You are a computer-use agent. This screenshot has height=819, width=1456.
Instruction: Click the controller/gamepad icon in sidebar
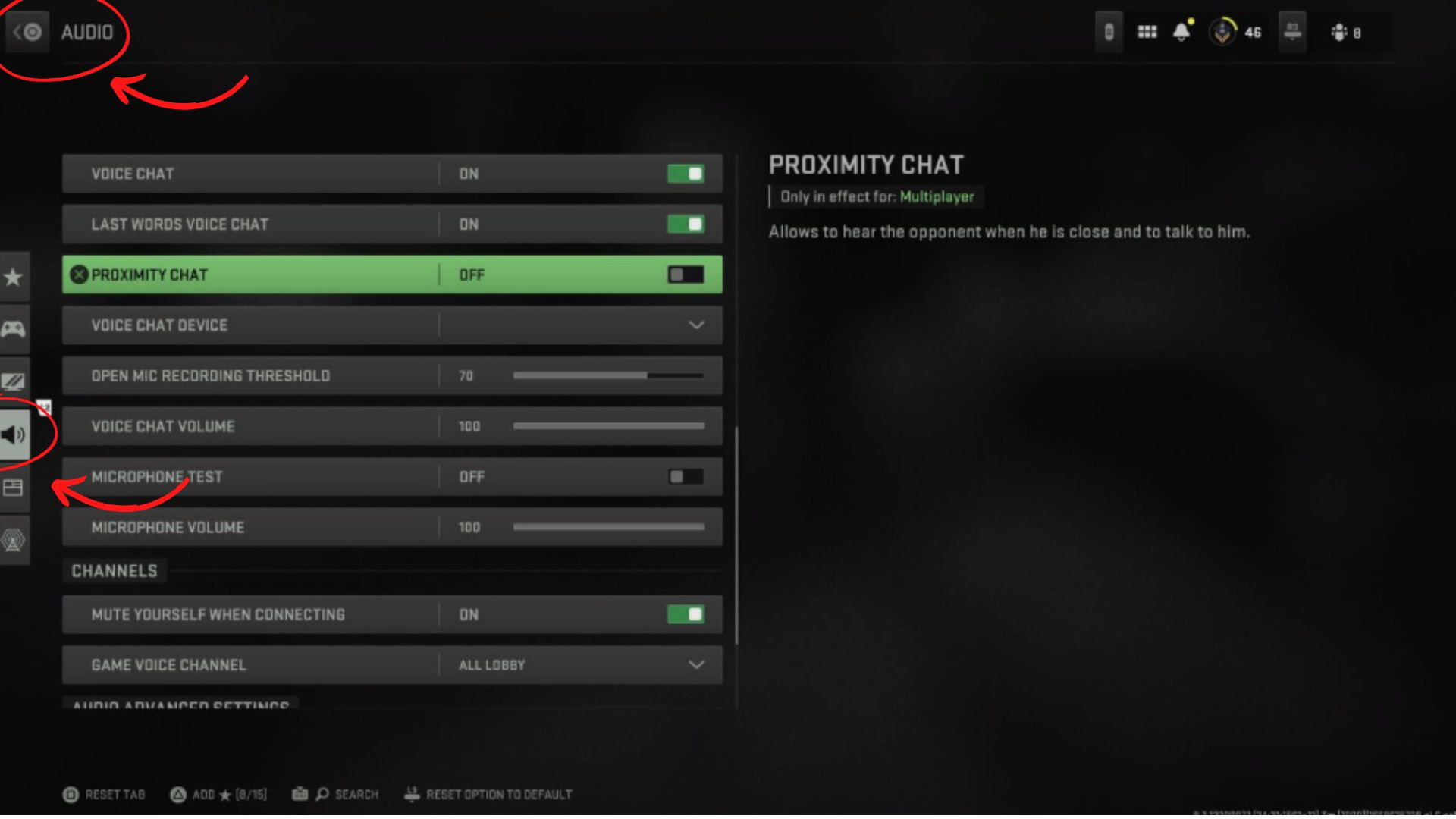tap(14, 328)
